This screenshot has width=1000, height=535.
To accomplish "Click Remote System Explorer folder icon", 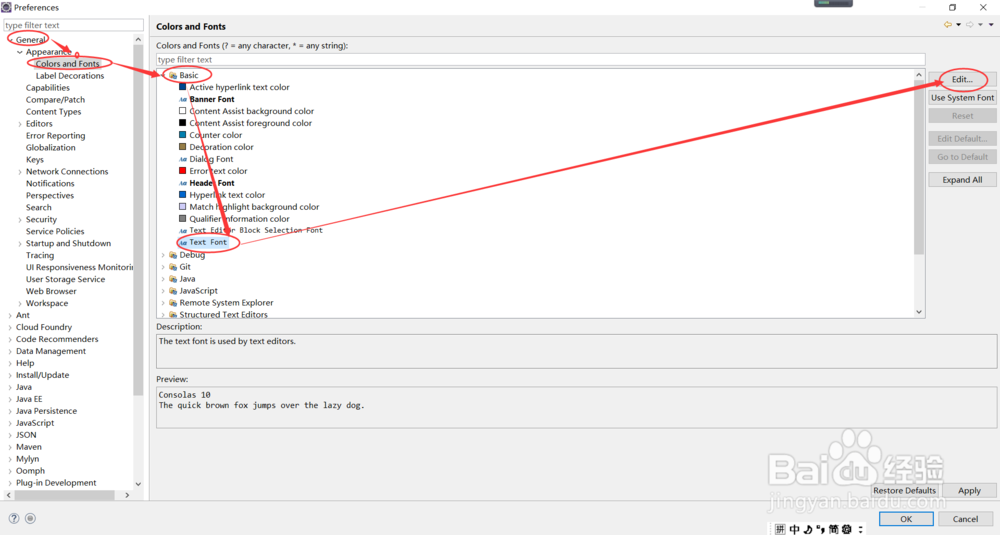I will [173, 303].
